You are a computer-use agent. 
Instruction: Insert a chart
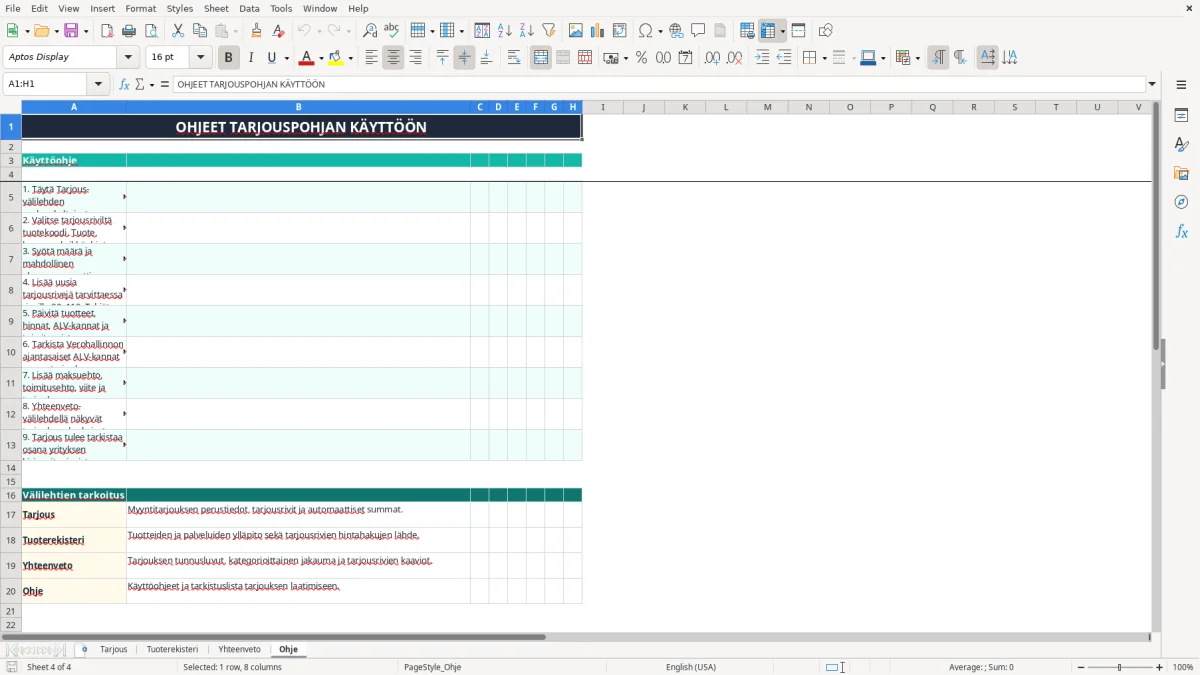(598, 31)
